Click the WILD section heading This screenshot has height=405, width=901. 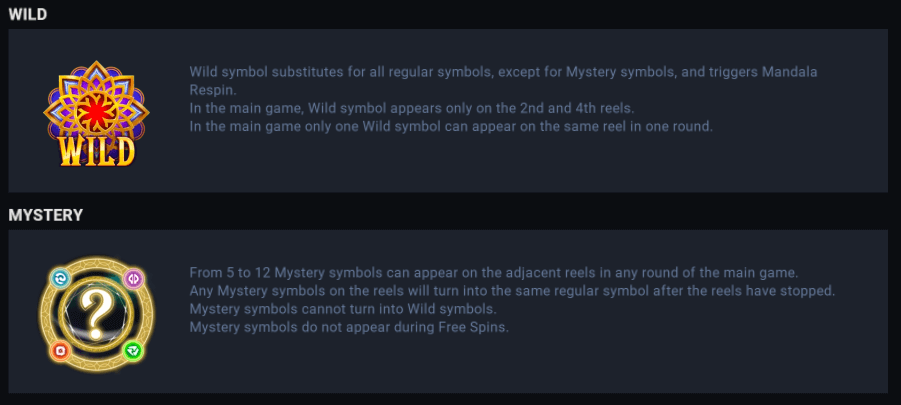[28, 14]
